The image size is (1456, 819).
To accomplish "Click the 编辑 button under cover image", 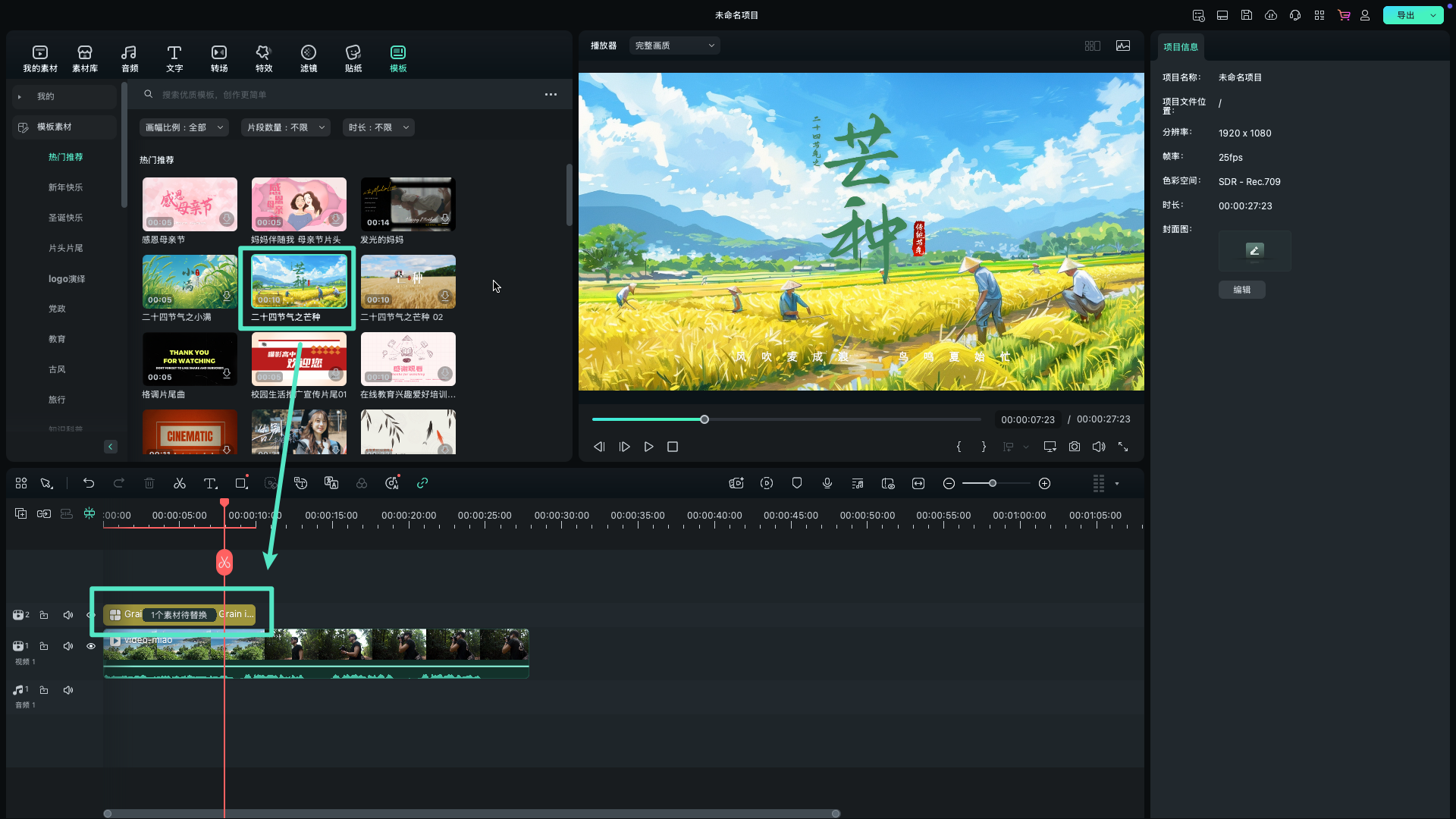I will 1241,290.
